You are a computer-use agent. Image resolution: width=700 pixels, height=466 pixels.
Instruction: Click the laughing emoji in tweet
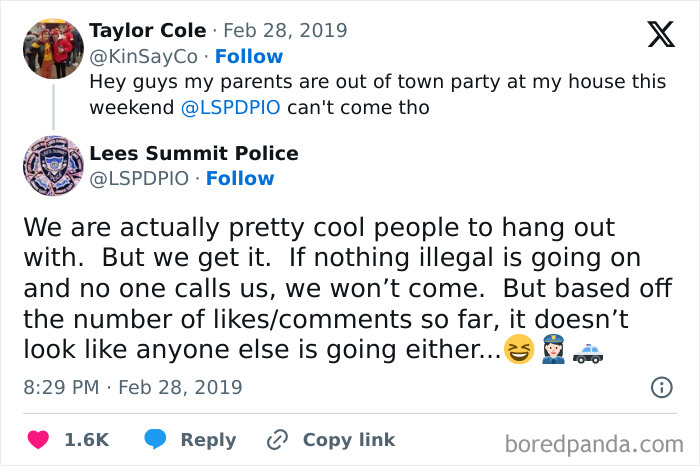coord(519,352)
